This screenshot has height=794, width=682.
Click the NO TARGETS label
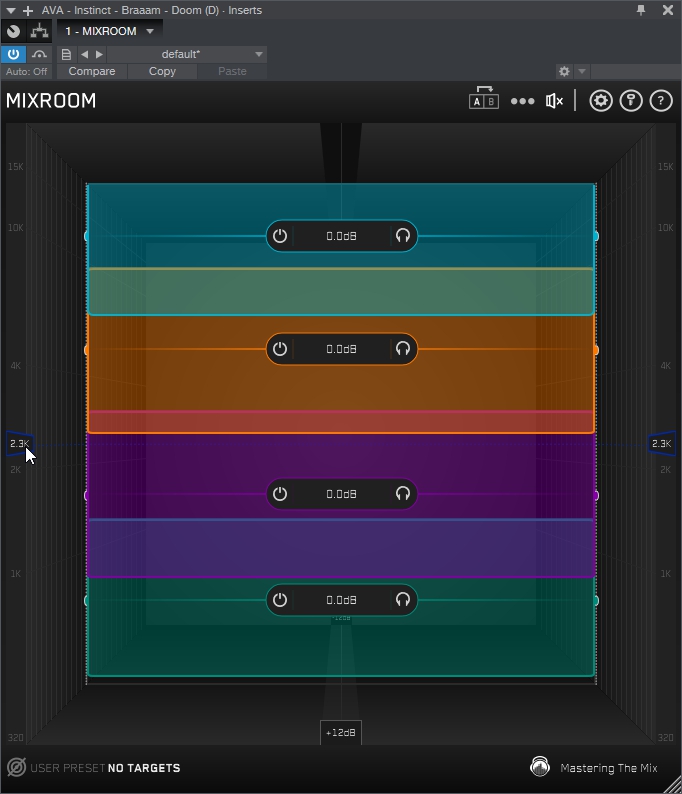tap(144, 768)
